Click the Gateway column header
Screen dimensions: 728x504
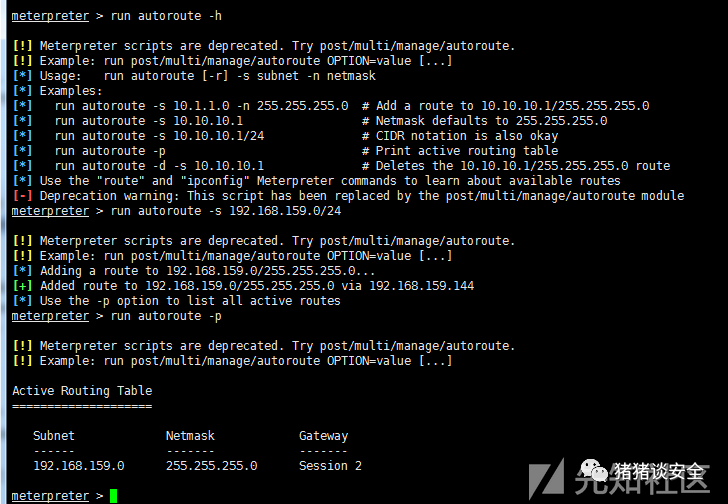(x=323, y=436)
